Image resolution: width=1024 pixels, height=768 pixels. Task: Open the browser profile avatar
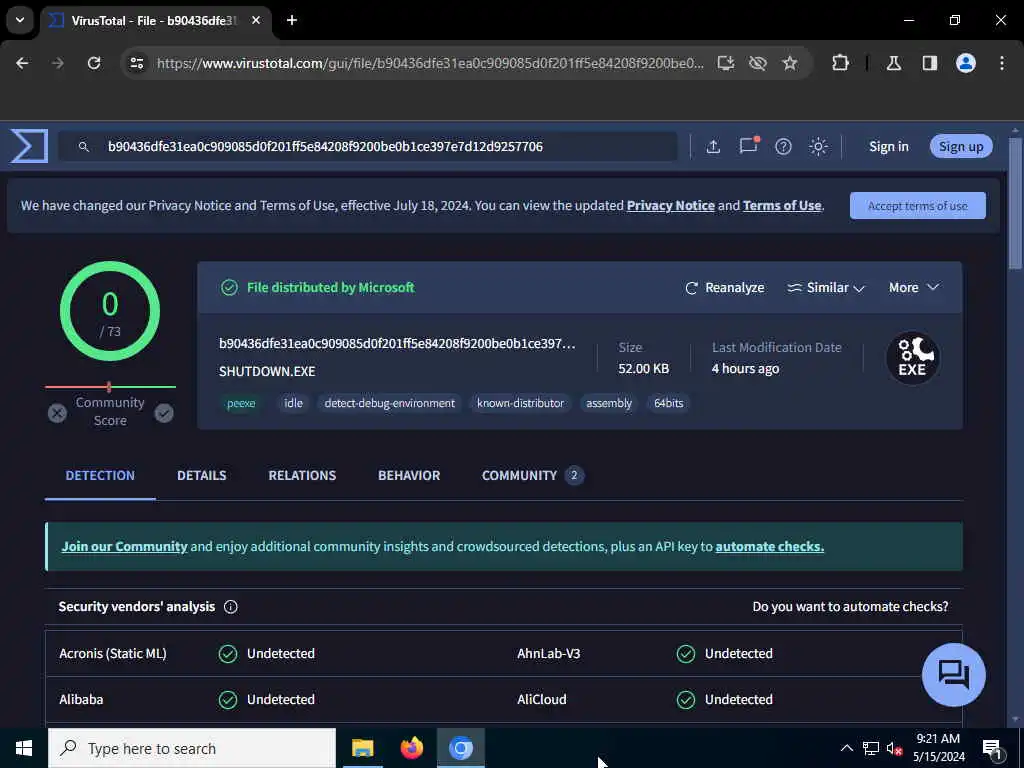pos(966,63)
